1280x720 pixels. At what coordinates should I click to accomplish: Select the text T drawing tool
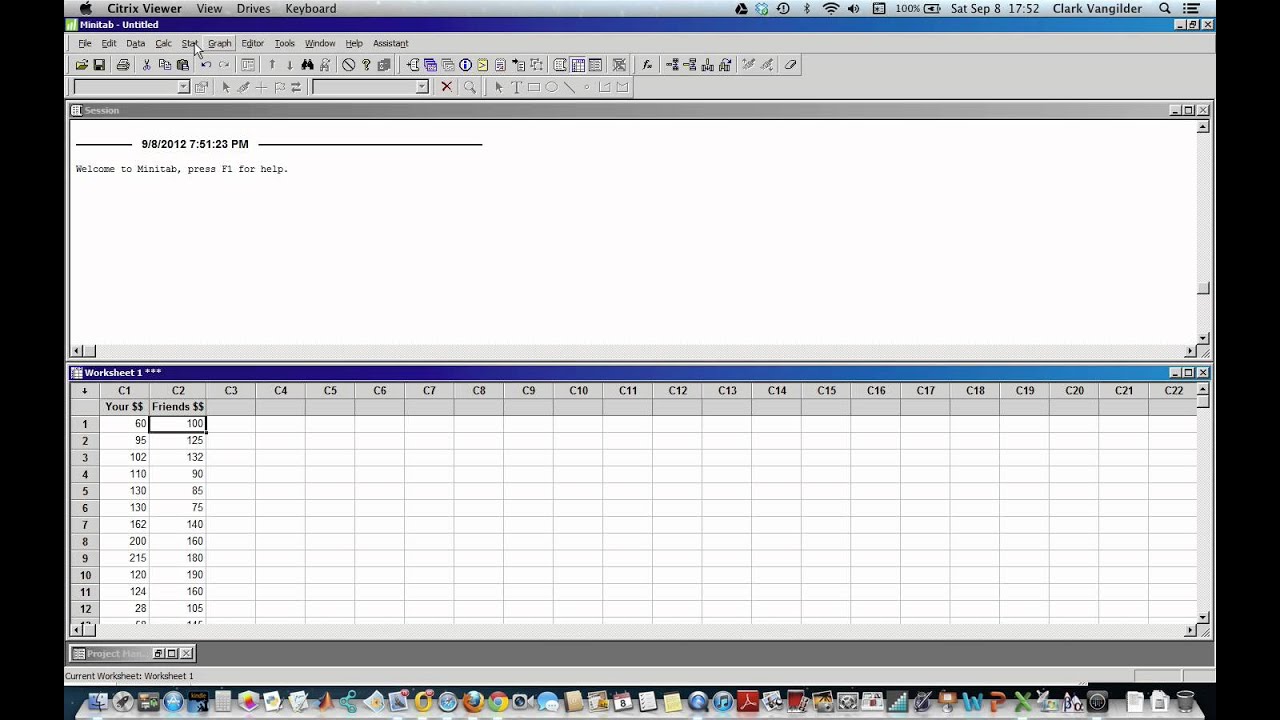[516, 87]
